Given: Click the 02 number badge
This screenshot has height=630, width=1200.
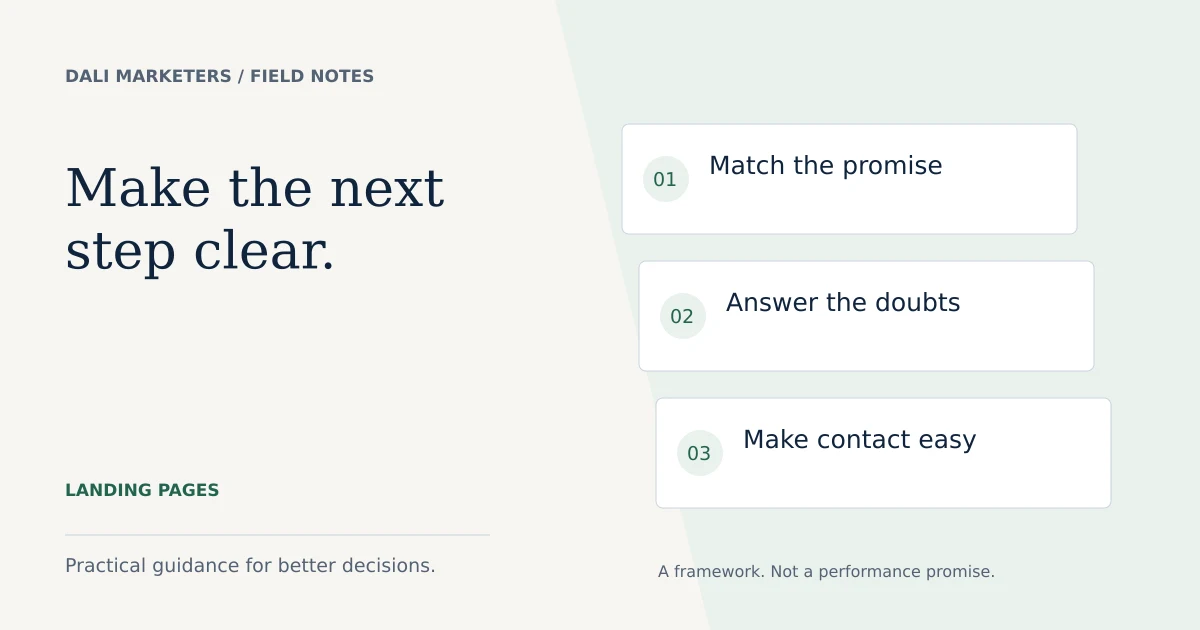Looking at the screenshot, I should point(682,316).
